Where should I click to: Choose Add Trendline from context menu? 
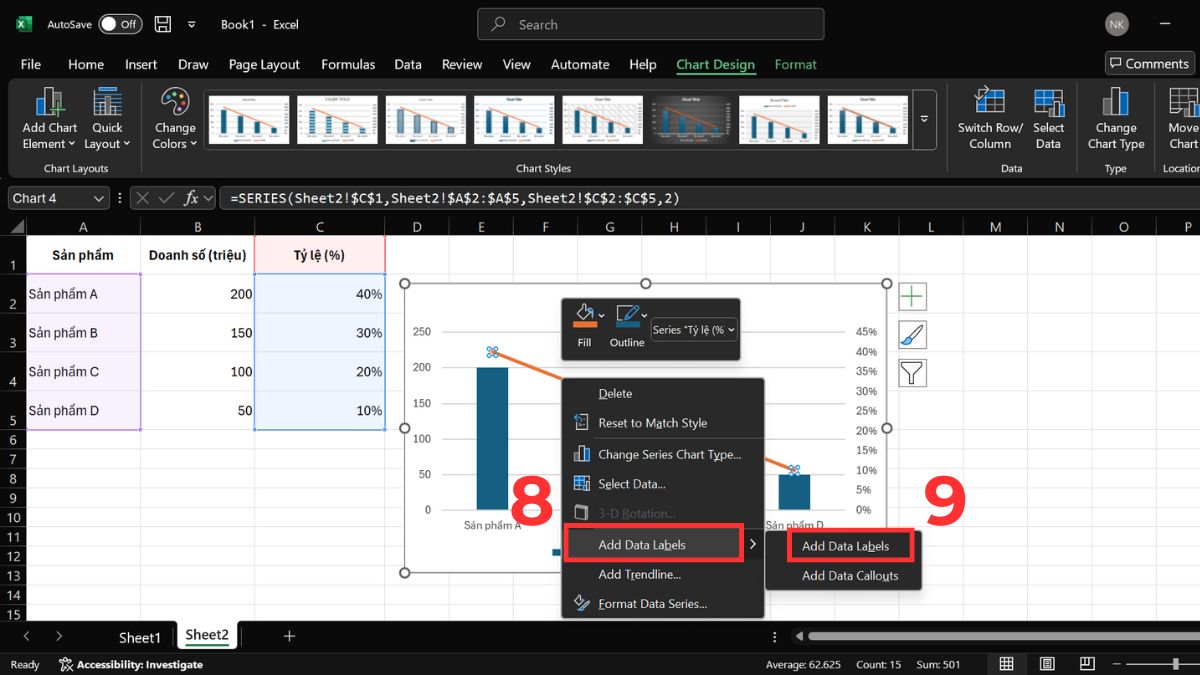click(639, 574)
